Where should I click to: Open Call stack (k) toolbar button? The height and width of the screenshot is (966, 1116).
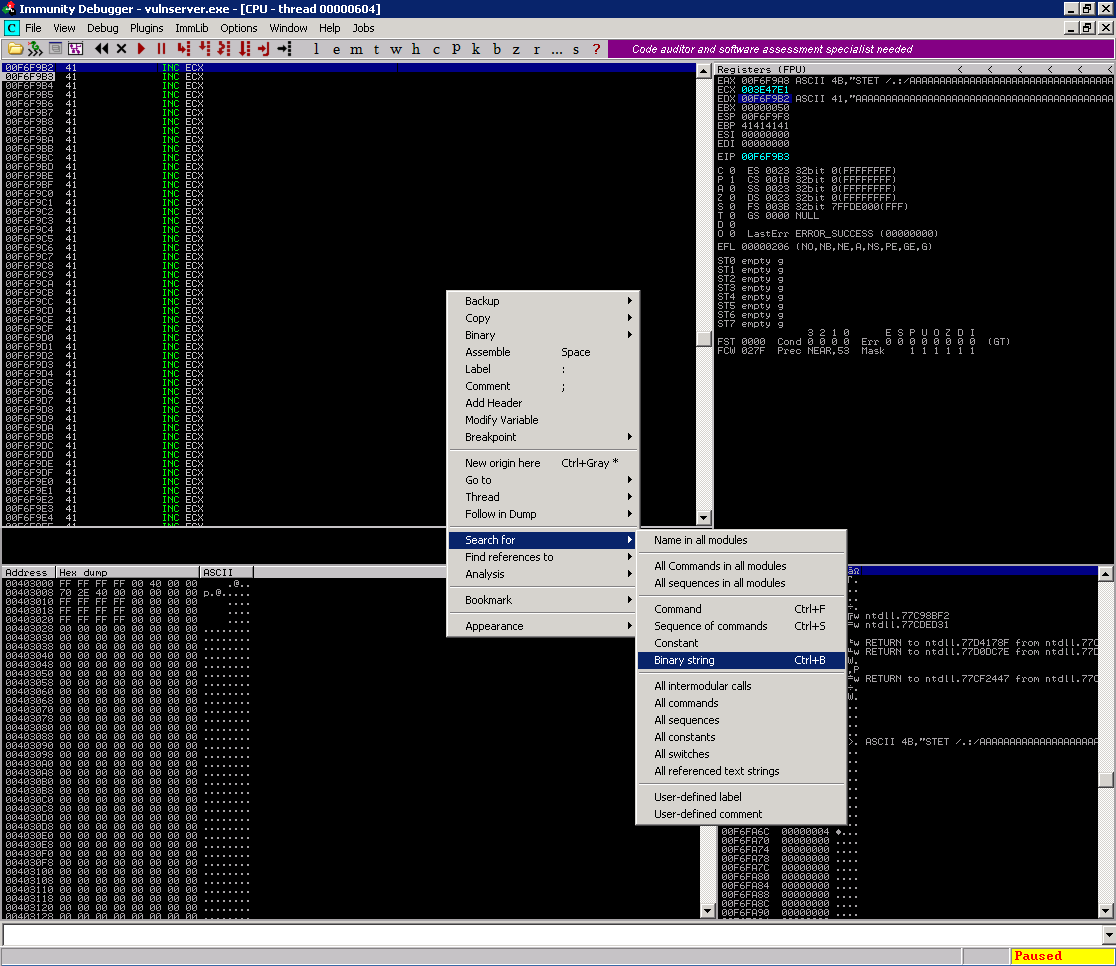(476, 49)
